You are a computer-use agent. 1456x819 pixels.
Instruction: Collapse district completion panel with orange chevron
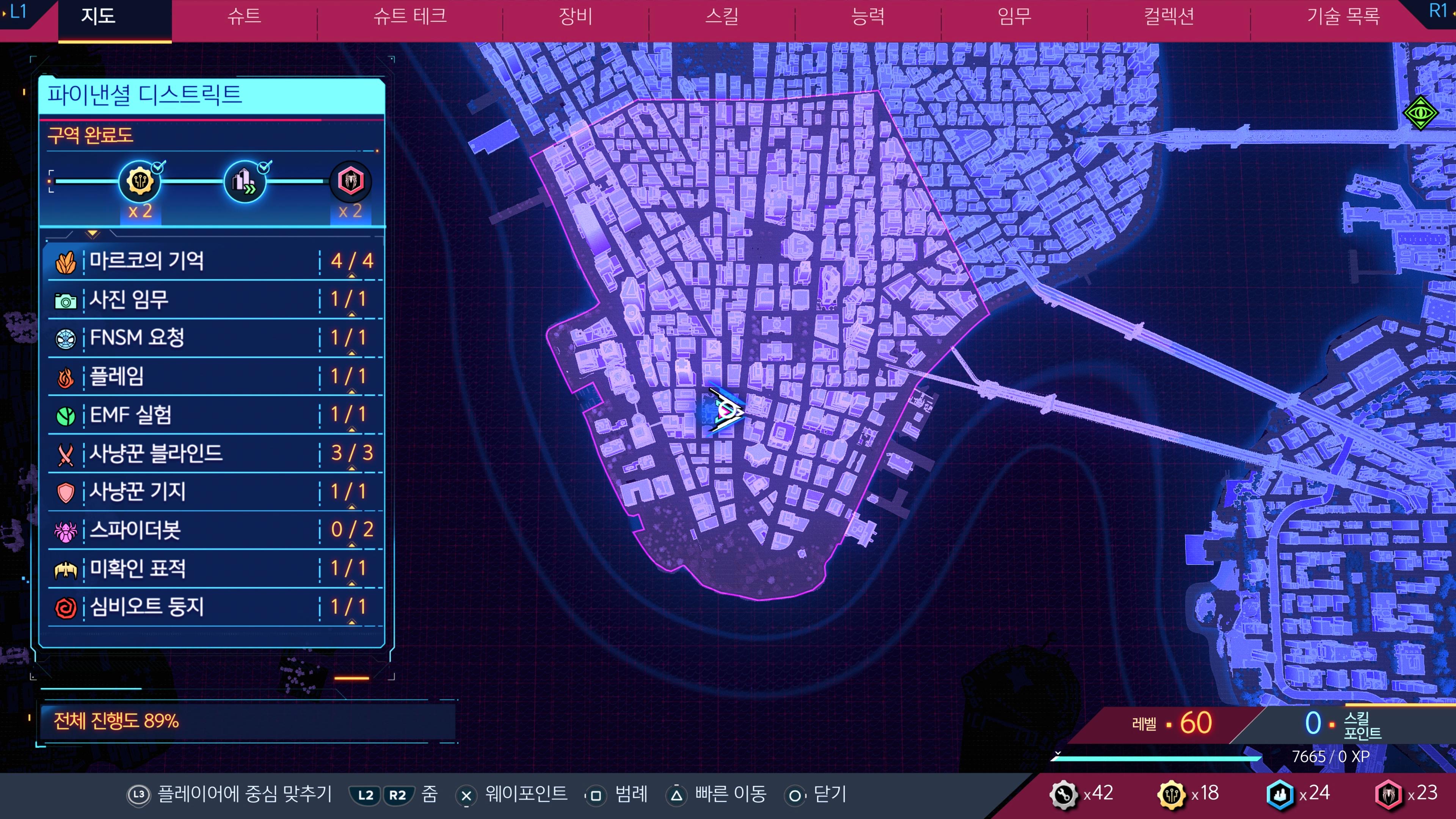pos(92,234)
